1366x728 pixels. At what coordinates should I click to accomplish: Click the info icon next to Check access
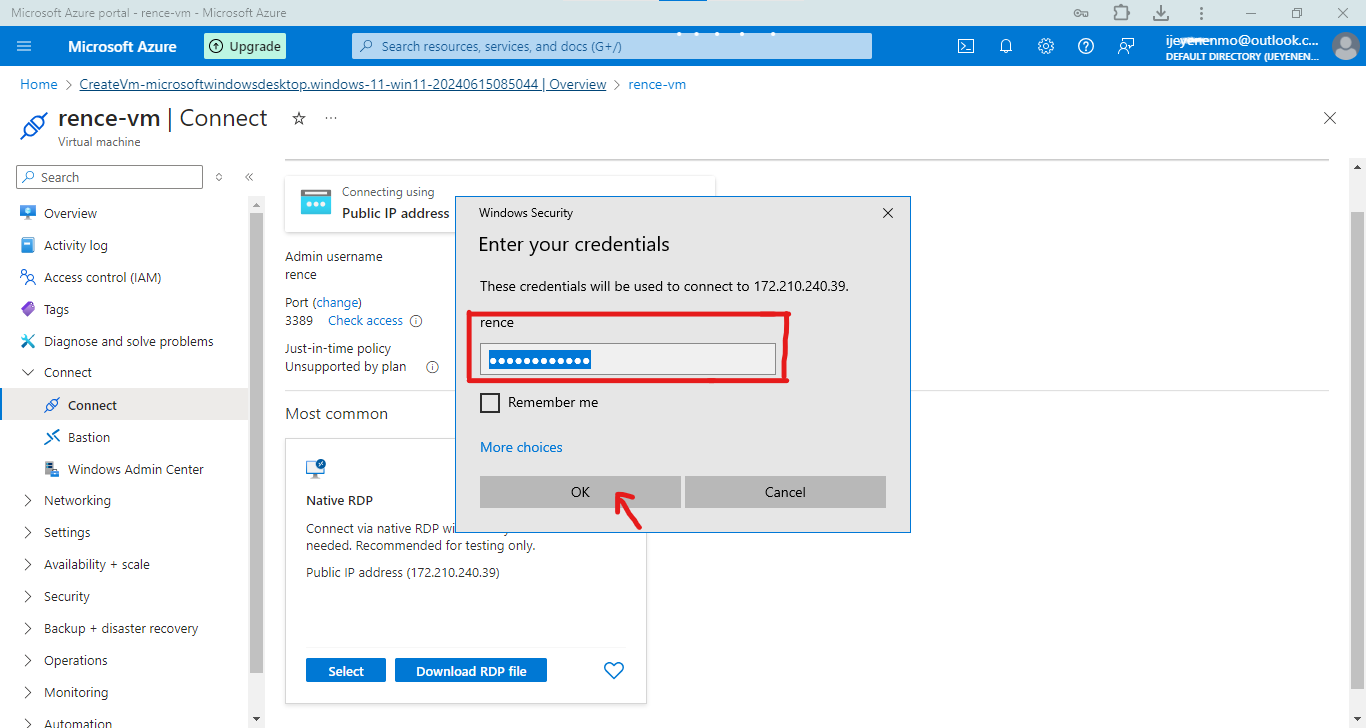416,321
